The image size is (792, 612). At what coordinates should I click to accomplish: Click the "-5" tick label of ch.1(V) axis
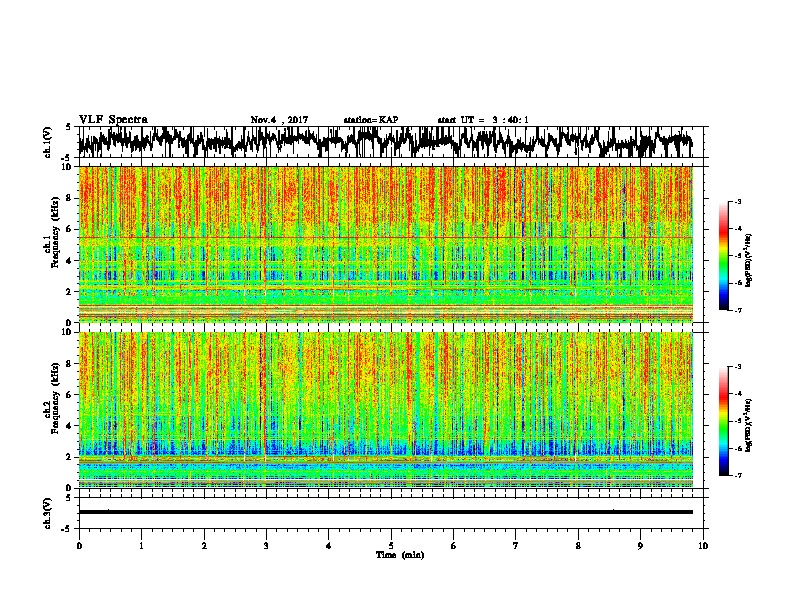click(67, 157)
